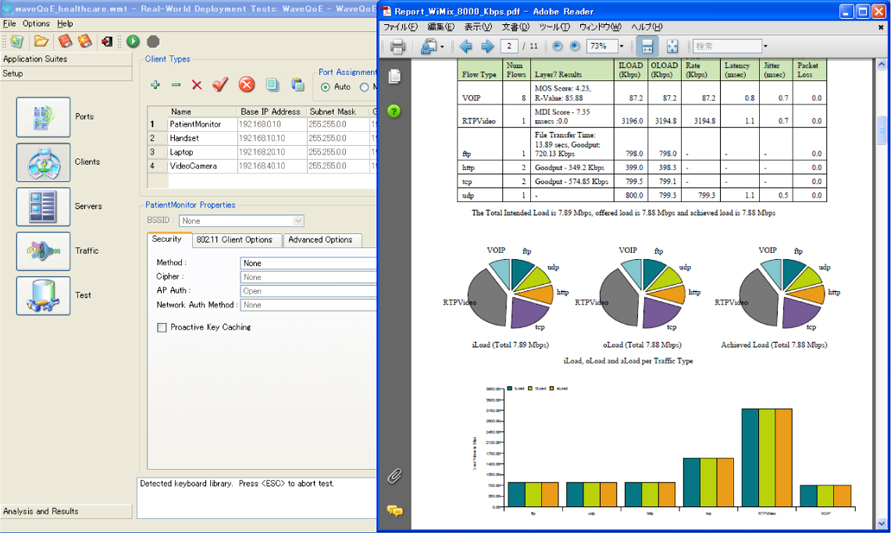Open the Test setup panel icon
This screenshot has width=891, height=533.
[x=43, y=295]
